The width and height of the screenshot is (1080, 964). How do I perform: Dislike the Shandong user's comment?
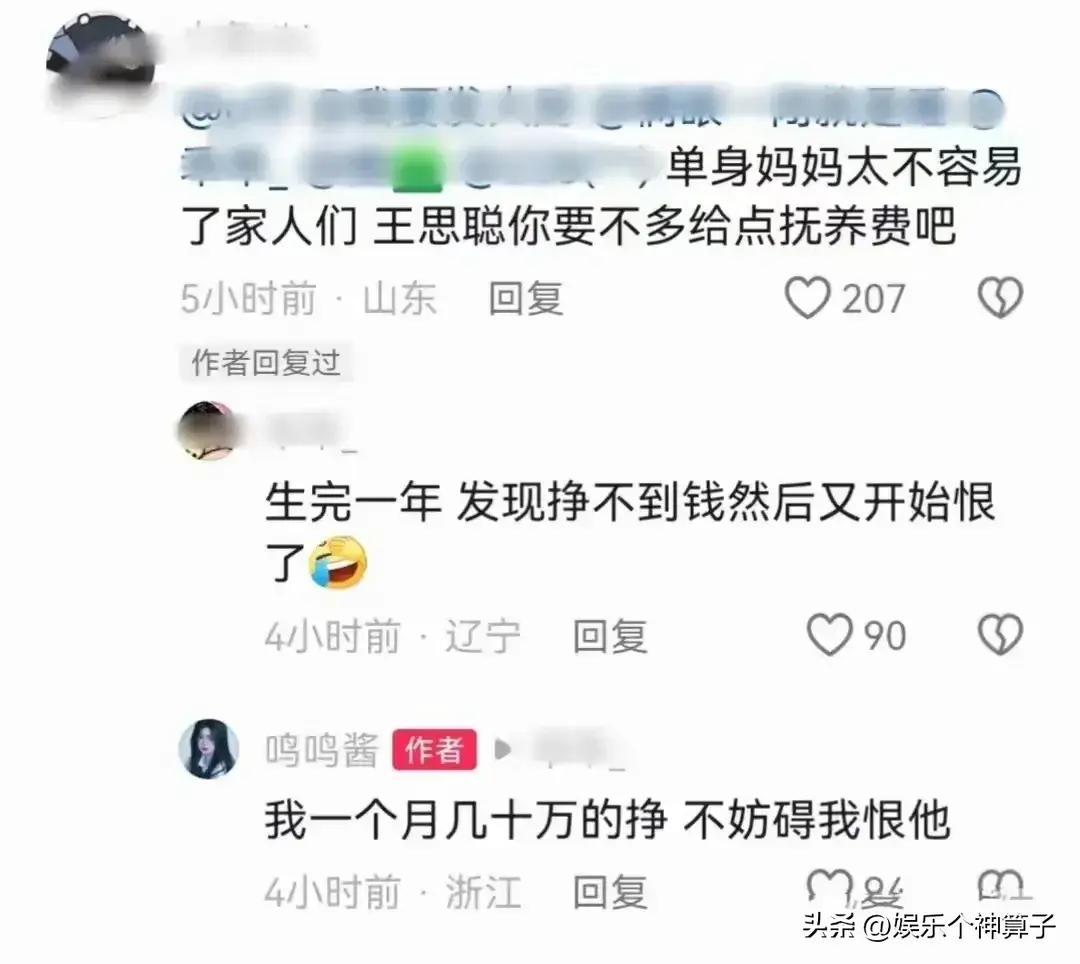(x=1000, y=297)
